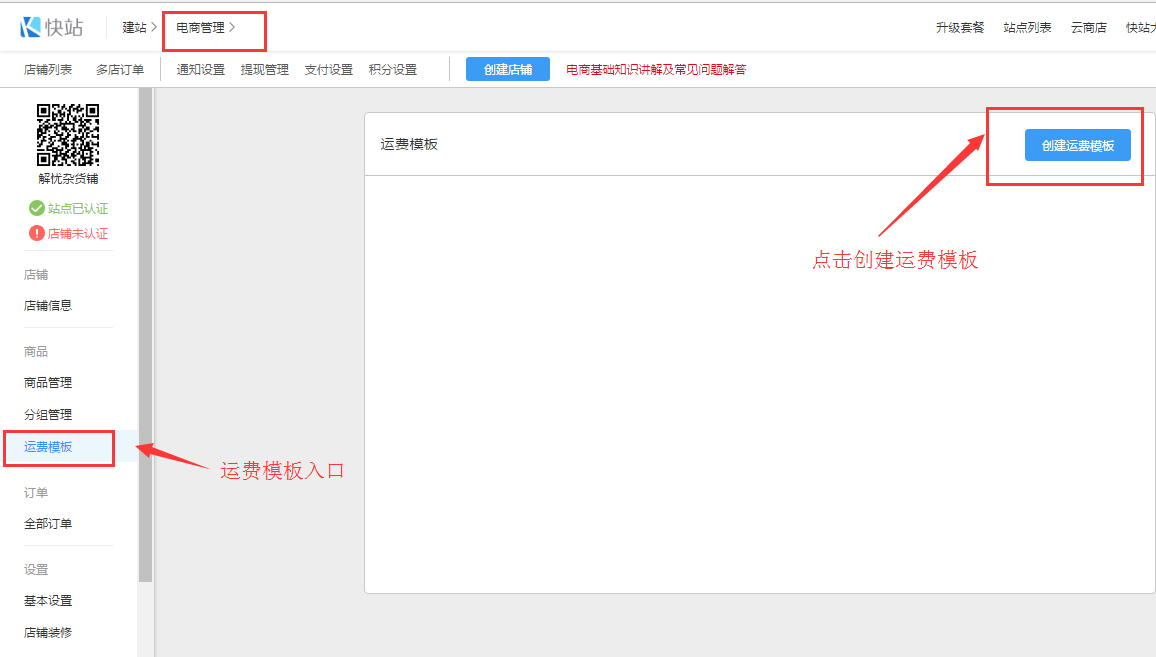1156x657 pixels.
Task: Click the 升级套餐 link in header
Action: tap(960, 28)
